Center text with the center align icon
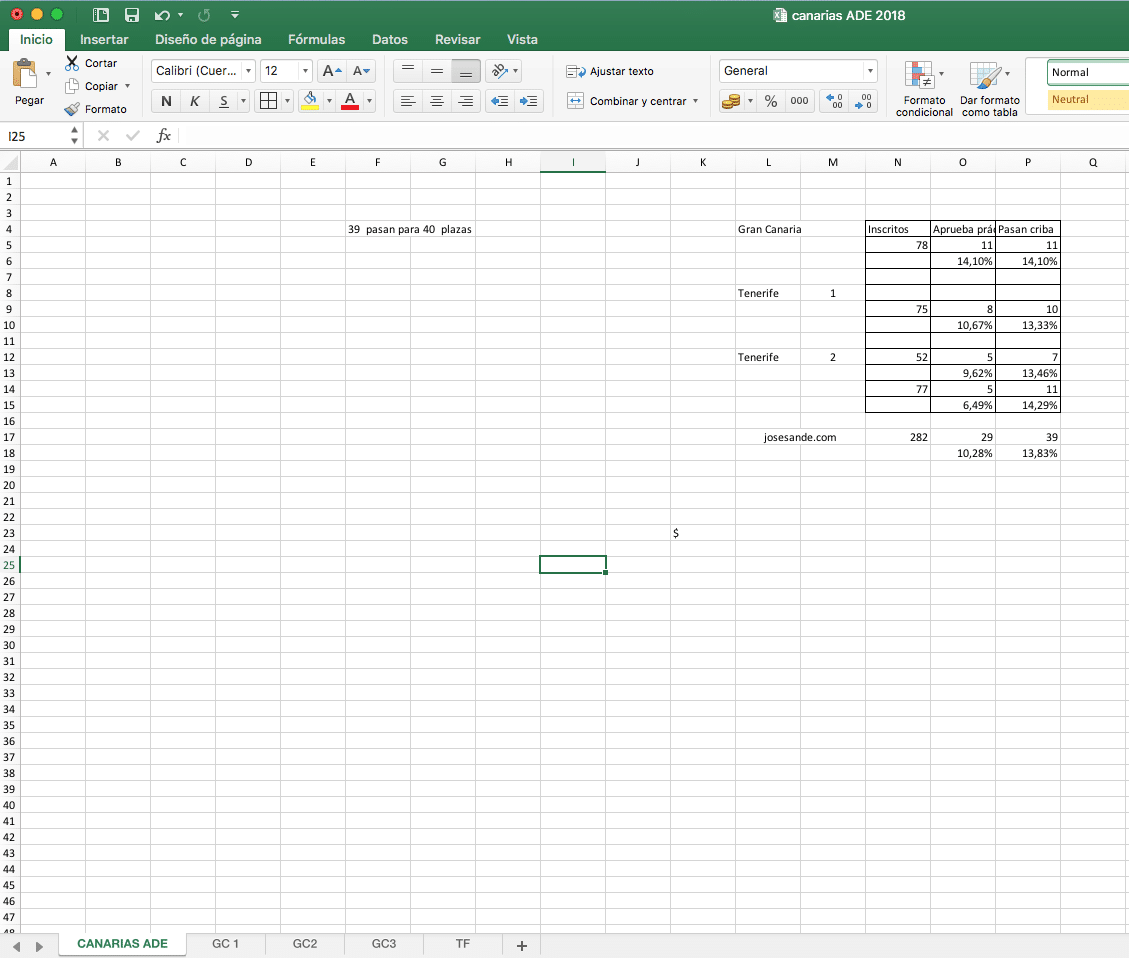Image resolution: width=1129 pixels, height=958 pixels. point(436,101)
